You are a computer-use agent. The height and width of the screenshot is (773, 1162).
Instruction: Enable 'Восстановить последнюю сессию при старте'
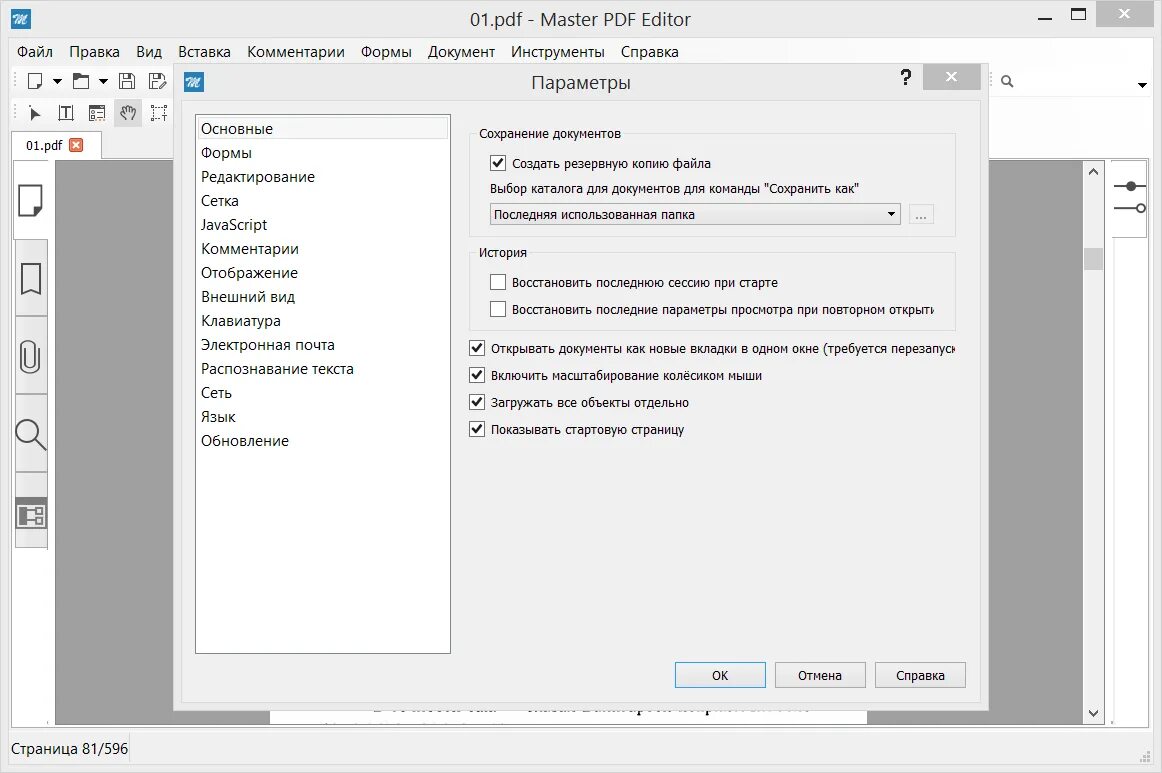click(x=498, y=282)
